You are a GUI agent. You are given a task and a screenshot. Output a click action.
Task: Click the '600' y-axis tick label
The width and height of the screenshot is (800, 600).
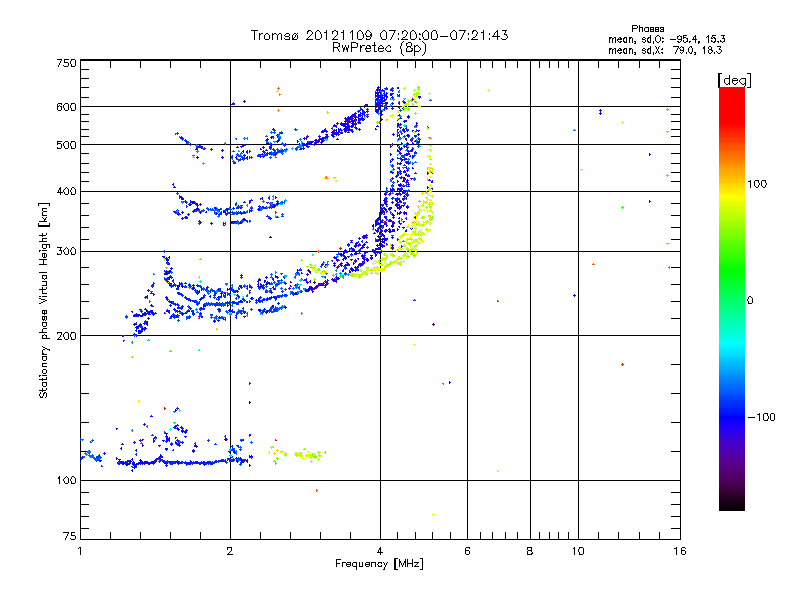pos(66,107)
